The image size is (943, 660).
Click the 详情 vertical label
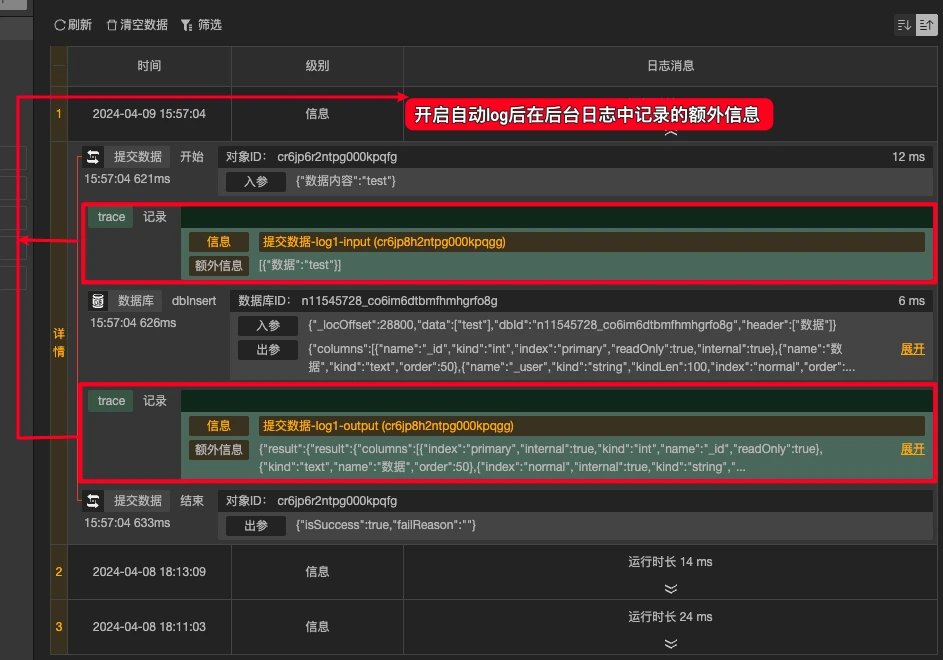[x=59, y=342]
